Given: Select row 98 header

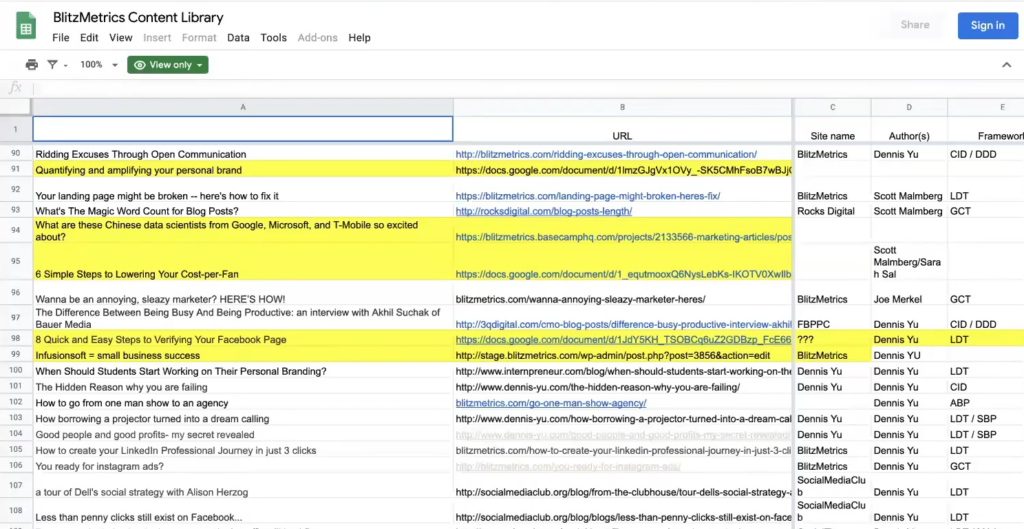Looking at the screenshot, I should pyautogui.click(x=16, y=340).
